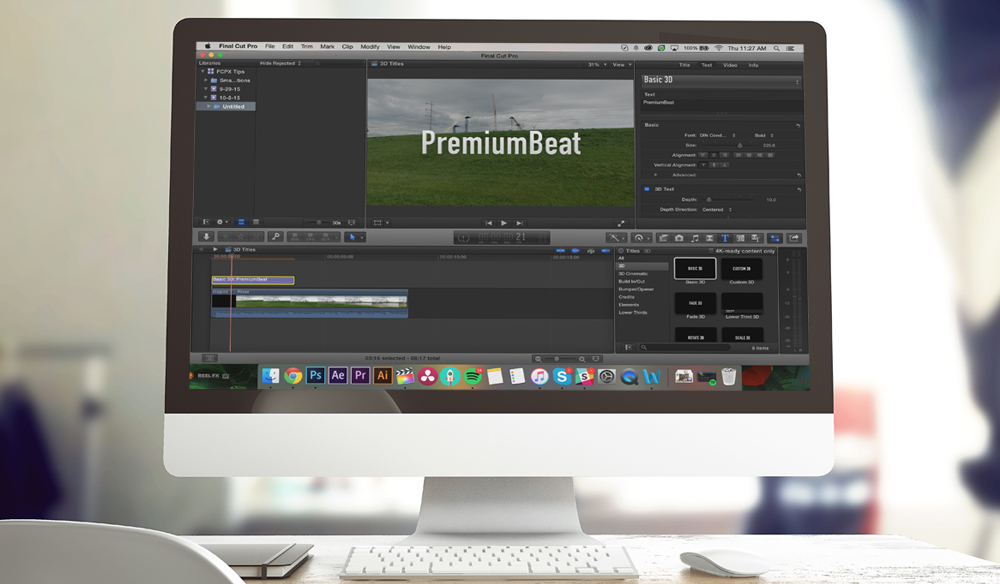The width and height of the screenshot is (1000, 584).
Task: Click the Import Media down-arrow button
Action: (x=206, y=237)
